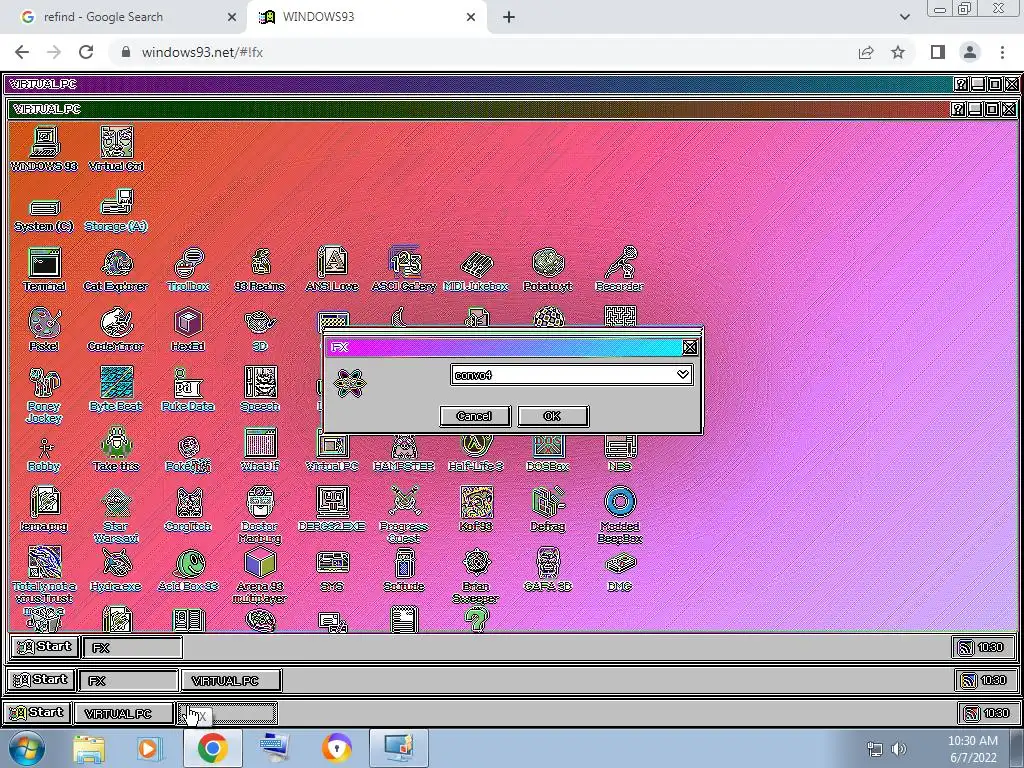Screen dimensions: 1024x768
Task: Open Progress Quest icon
Action: 404,515
